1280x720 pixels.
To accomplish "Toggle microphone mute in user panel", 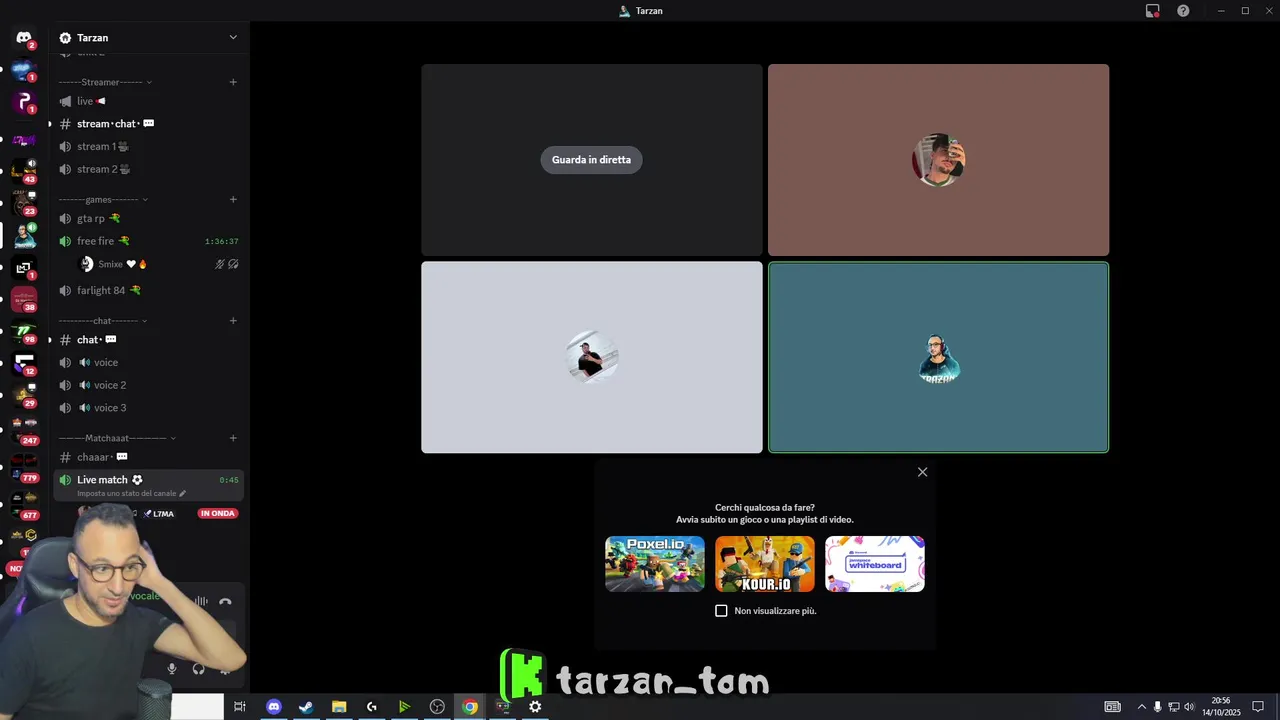I will [172, 668].
